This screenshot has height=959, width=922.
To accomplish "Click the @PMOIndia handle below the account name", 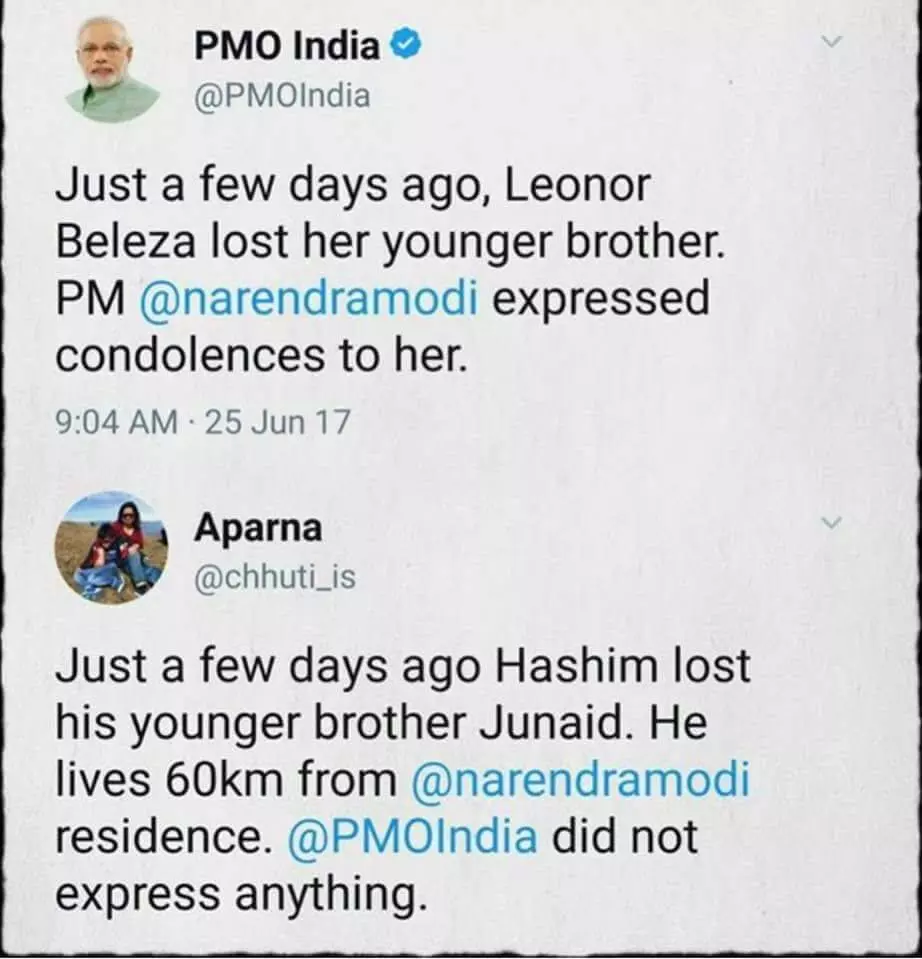I will (x=281, y=96).
